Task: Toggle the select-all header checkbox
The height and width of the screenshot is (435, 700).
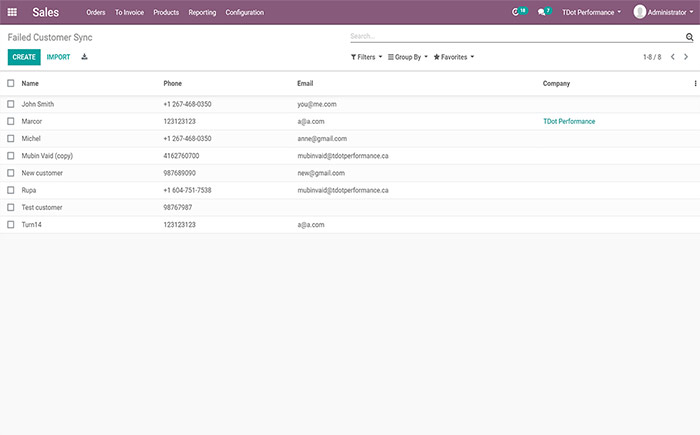Action: 11,83
